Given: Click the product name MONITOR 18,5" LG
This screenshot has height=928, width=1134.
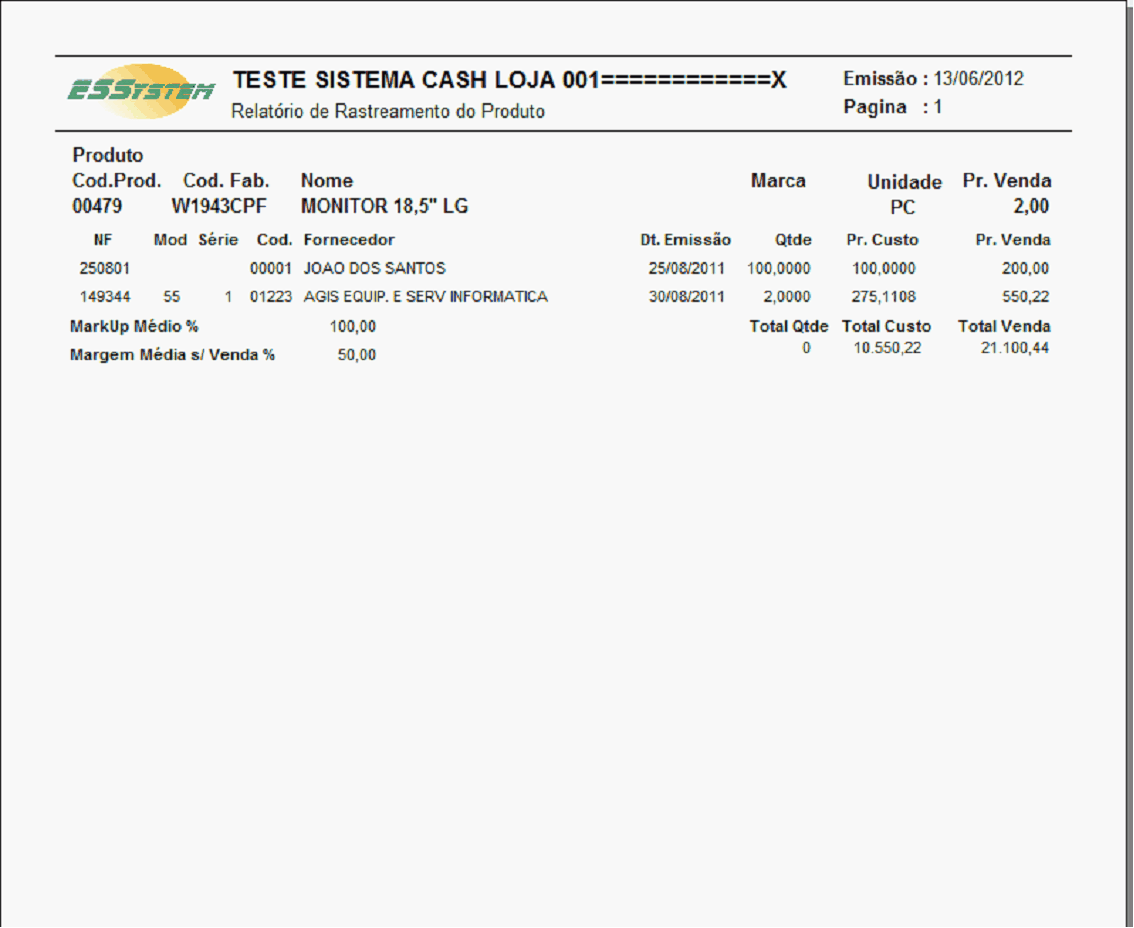Looking at the screenshot, I should pos(384,207).
